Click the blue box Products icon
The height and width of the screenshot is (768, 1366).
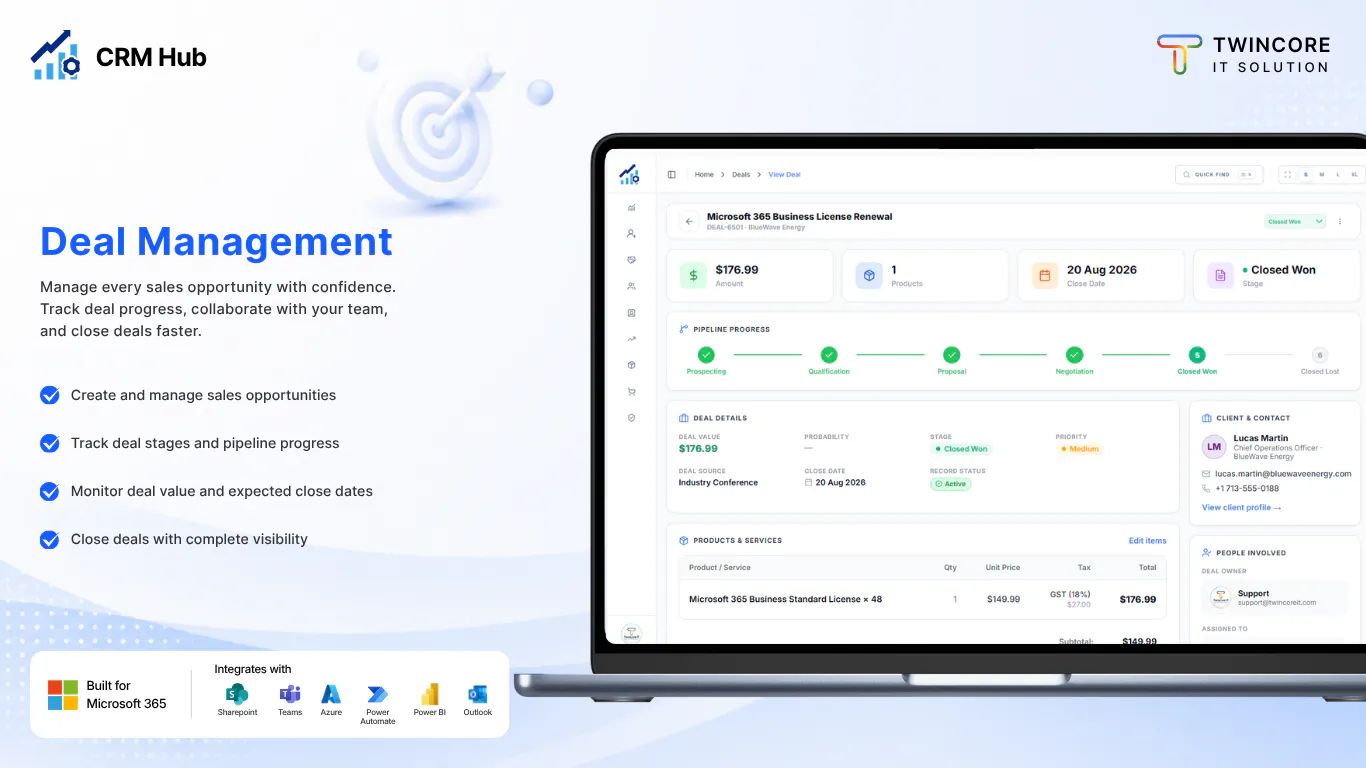(x=870, y=275)
